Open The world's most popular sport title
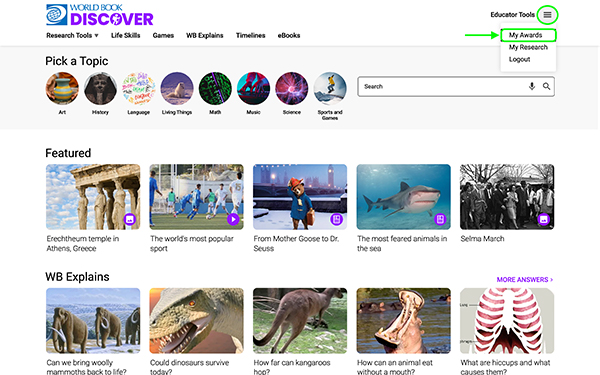 click(192, 243)
